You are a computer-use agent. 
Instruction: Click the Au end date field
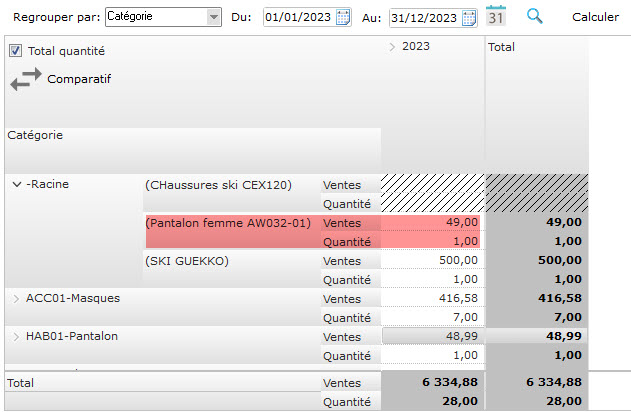click(424, 18)
